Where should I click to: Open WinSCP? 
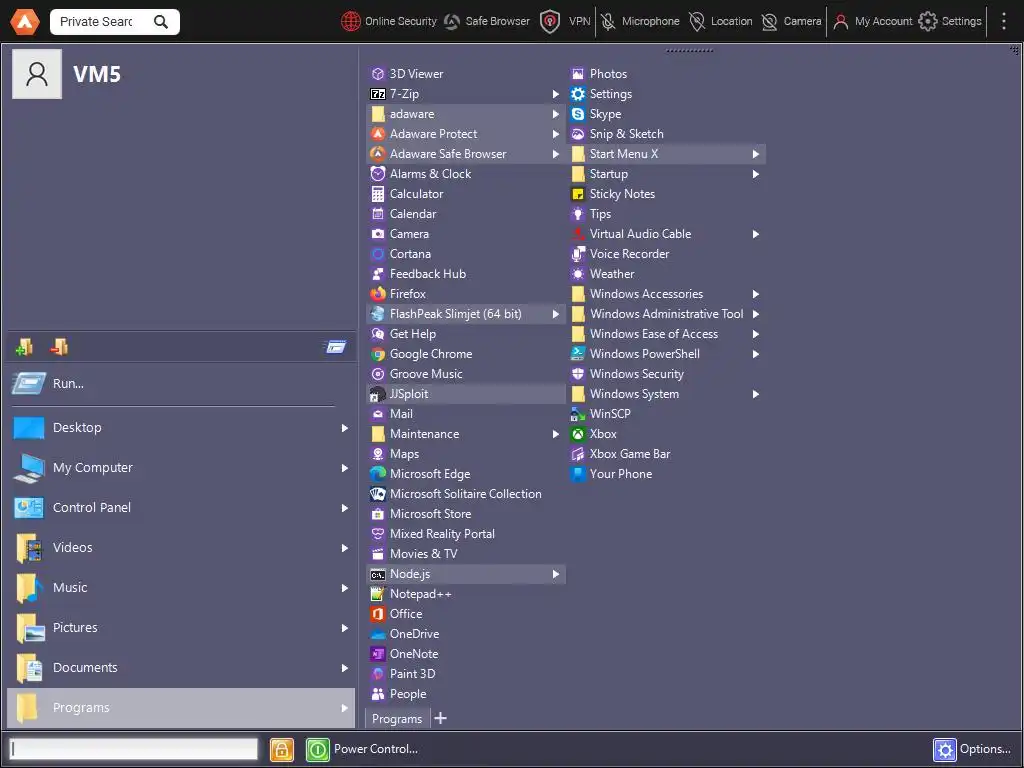667,414
